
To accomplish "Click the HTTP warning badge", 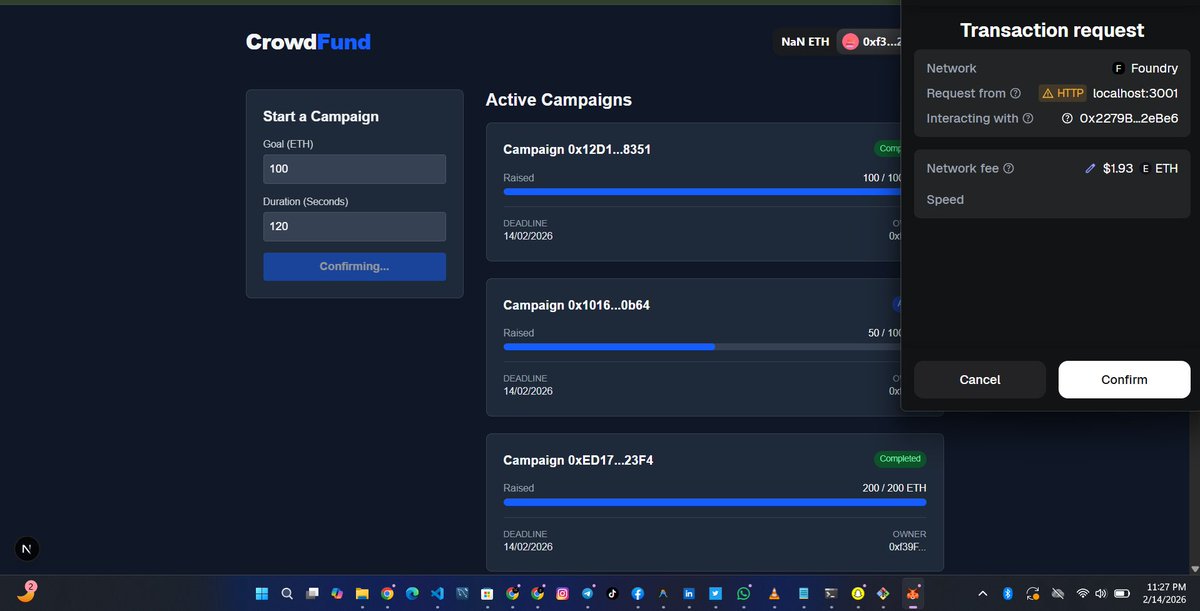I will point(1063,93).
